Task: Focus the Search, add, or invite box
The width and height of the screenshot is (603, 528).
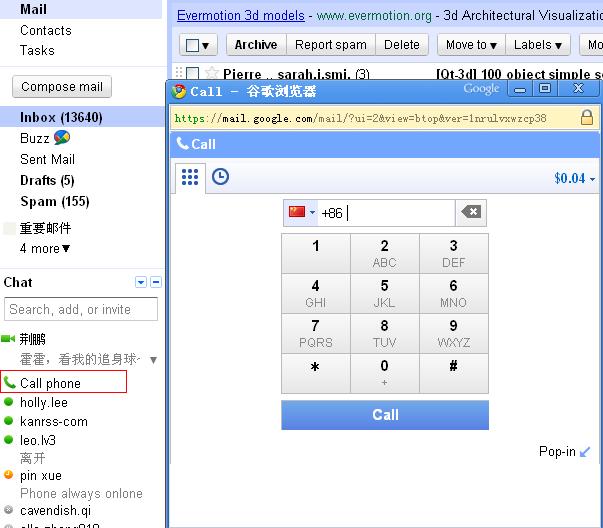Action: (x=81, y=309)
